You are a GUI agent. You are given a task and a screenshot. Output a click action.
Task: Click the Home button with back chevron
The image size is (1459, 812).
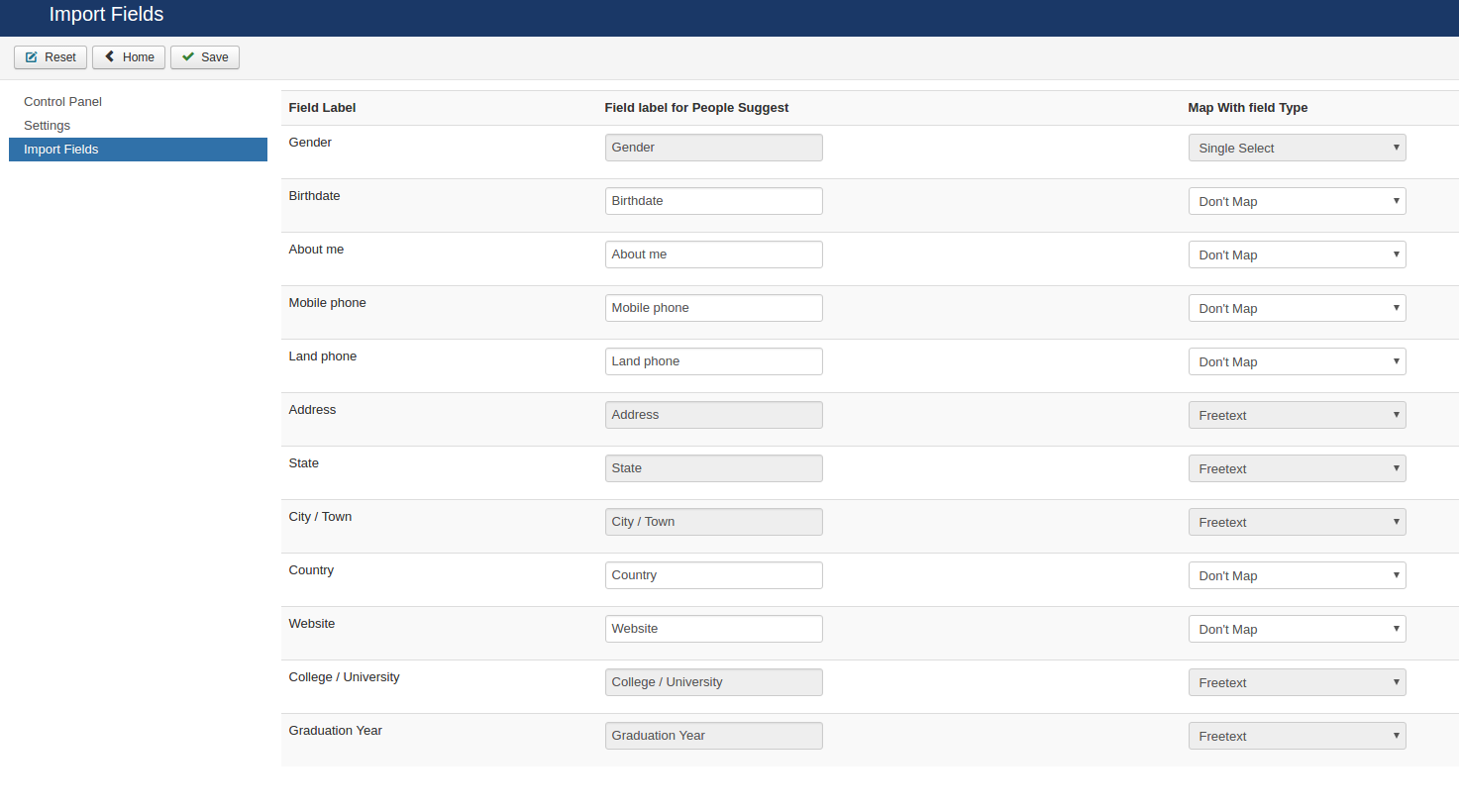129,57
